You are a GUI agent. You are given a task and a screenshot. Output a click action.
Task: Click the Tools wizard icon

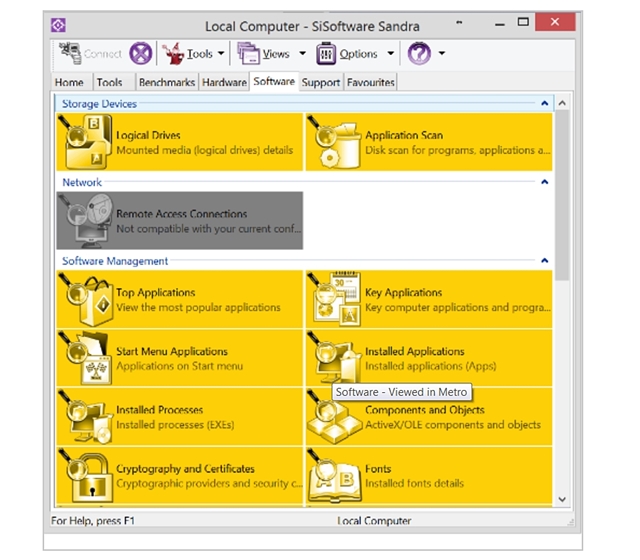[174, 53]
